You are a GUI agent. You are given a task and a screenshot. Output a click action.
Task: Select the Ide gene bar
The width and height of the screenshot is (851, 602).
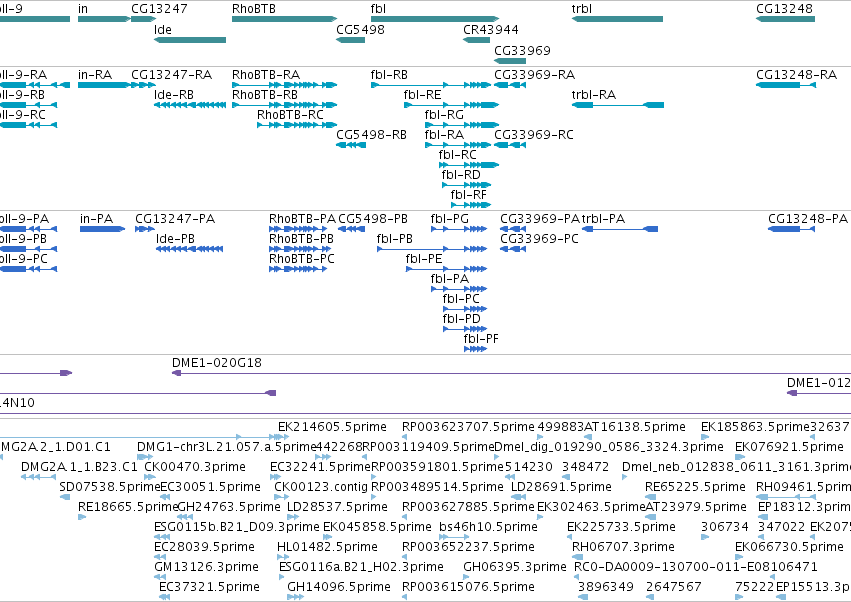189,40
